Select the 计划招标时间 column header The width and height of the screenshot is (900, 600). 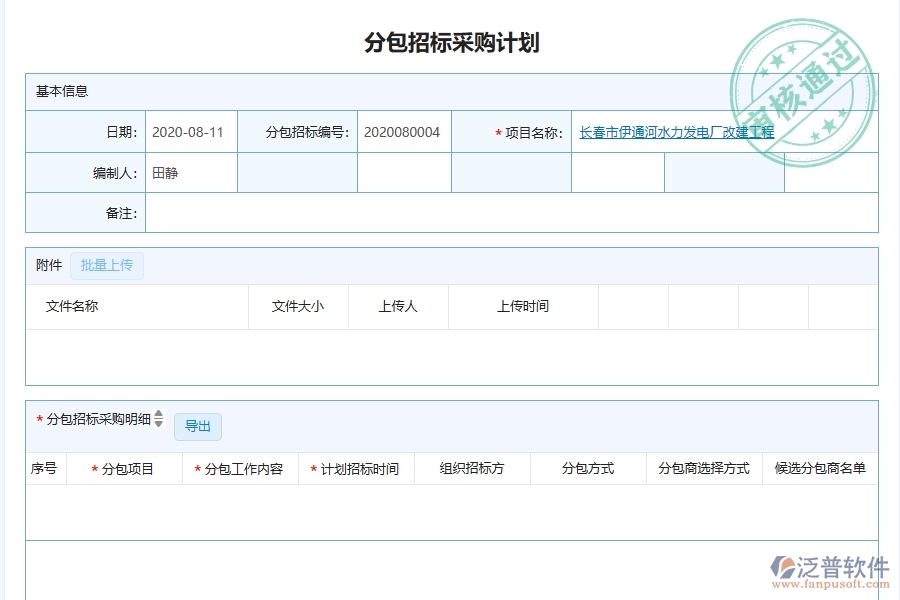[x=356, y=467]
